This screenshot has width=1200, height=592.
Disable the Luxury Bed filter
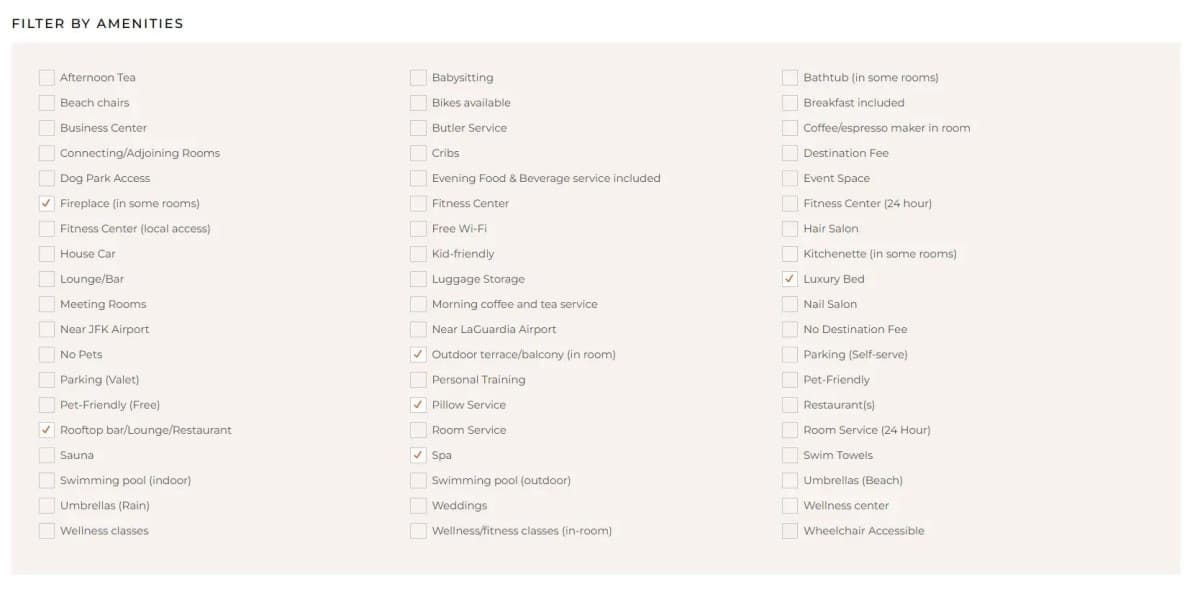click(x=790, y=279)
